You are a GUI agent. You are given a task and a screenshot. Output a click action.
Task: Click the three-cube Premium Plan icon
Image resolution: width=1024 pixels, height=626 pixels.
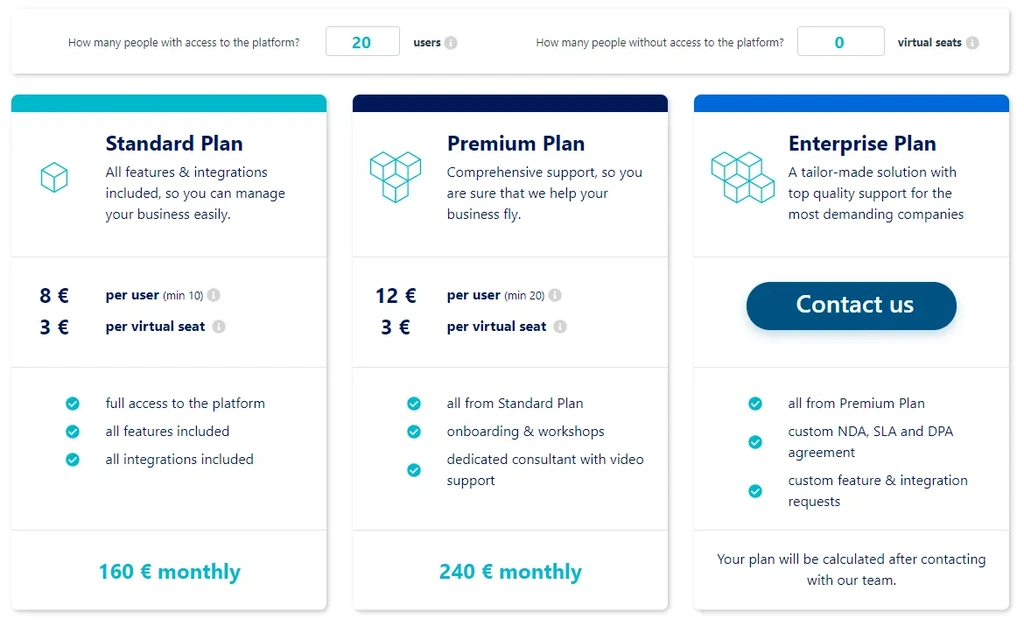point(396,177)
